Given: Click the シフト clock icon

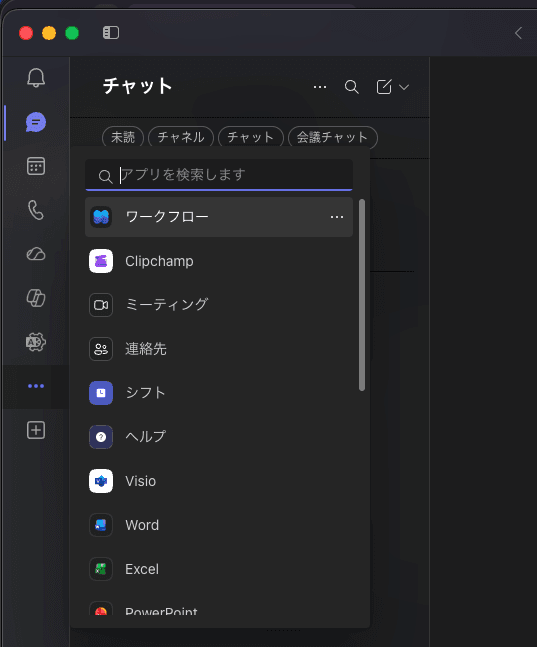Looking at the screenshot, I should (x=101, y=393).
